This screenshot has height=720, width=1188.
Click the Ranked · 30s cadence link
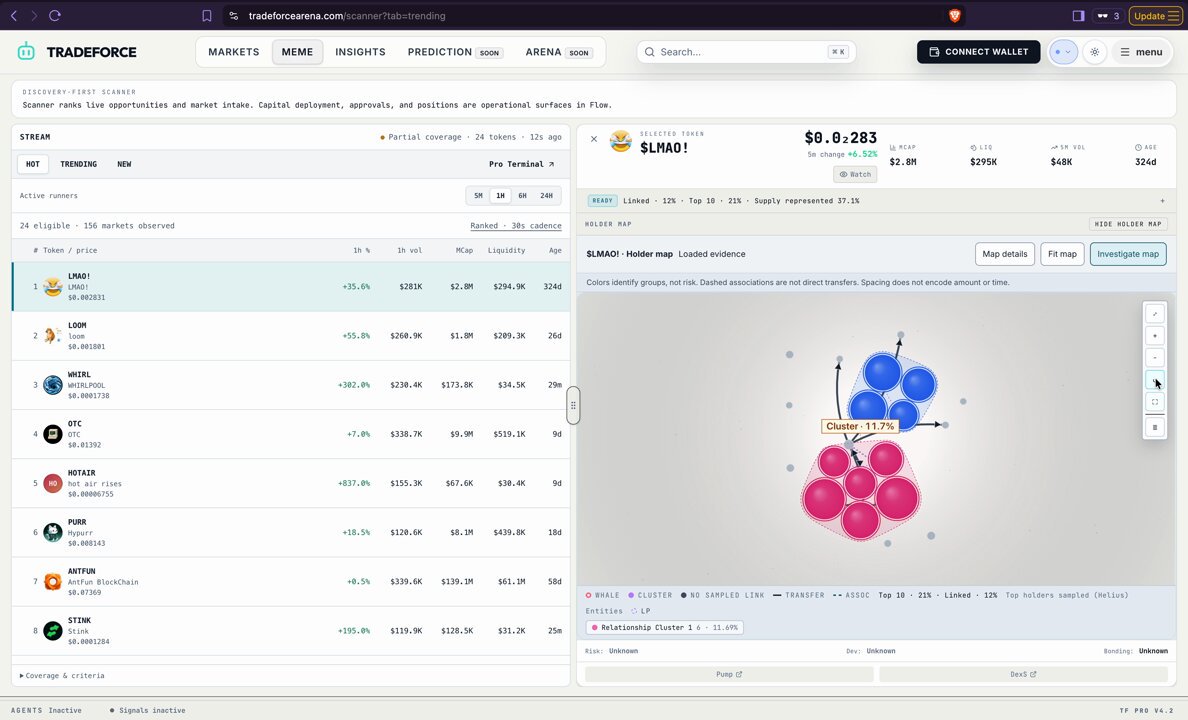click(x=515, y=225)
